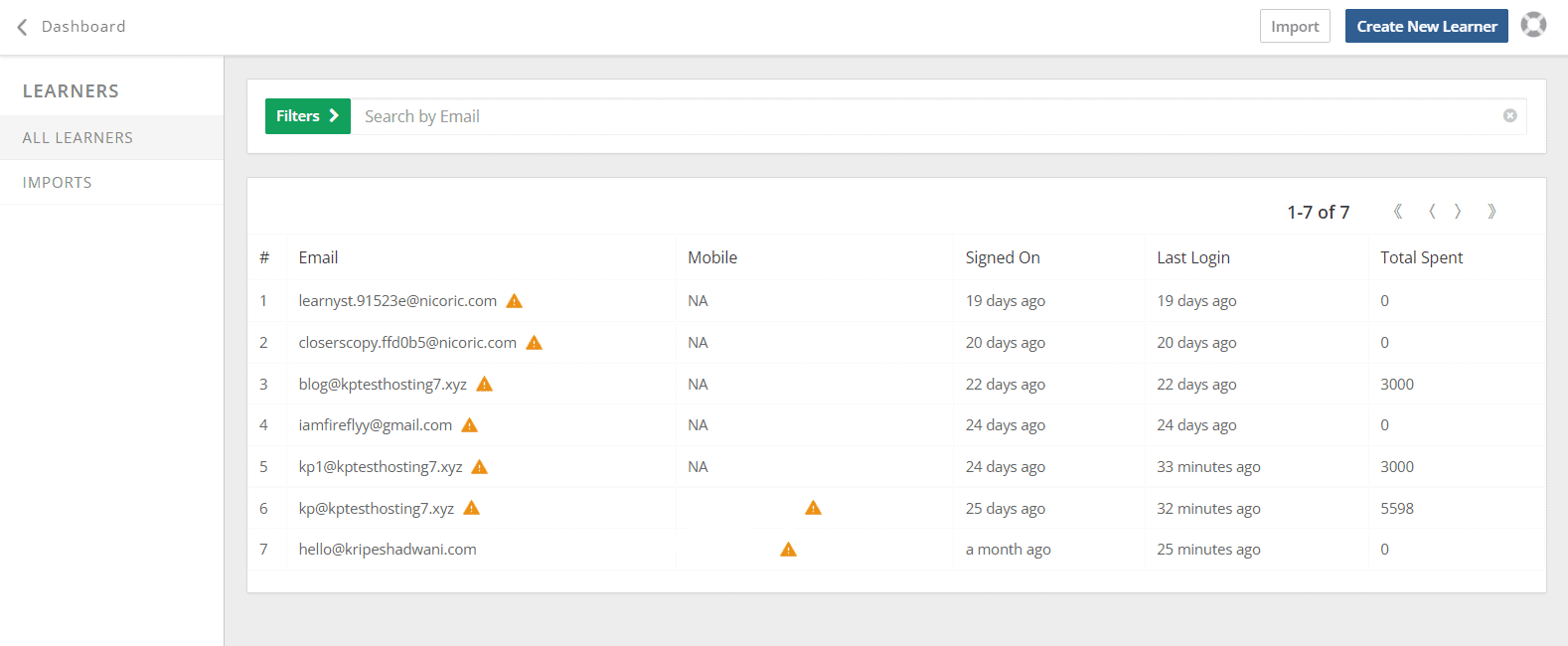This screenshot has height=646, width=1568.
Task: Click warning icon next to blog@kptesthosting7.xyz
Action: 484,385
